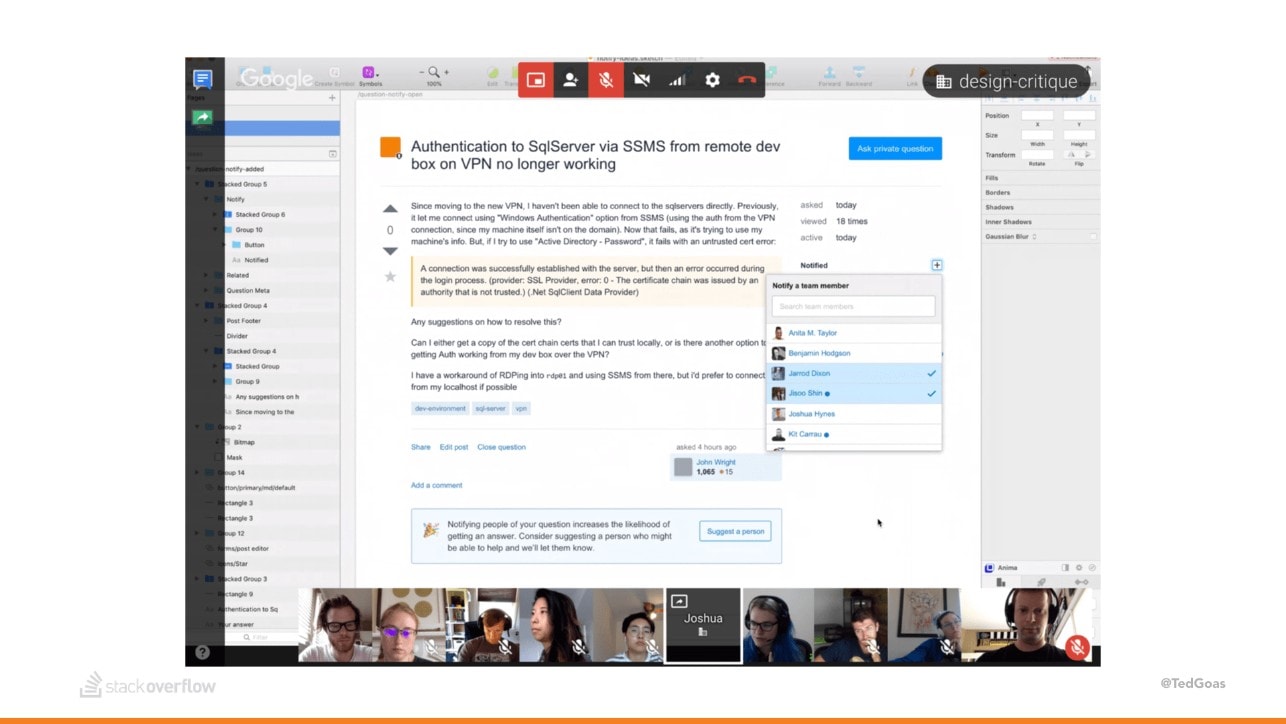
Task: Click the Anima plugin panel icon
Action: tap(989, 568)
